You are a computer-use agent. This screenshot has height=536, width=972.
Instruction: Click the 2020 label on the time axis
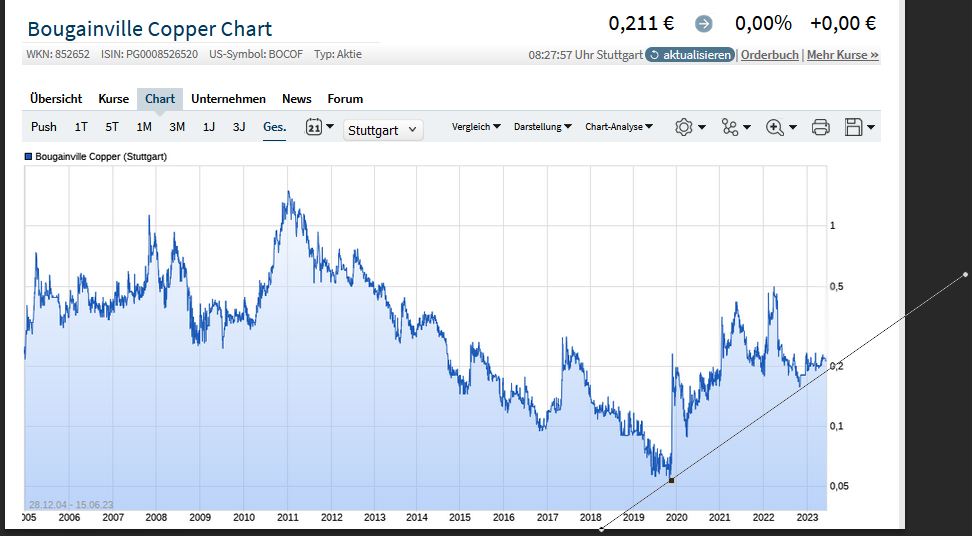676,517
